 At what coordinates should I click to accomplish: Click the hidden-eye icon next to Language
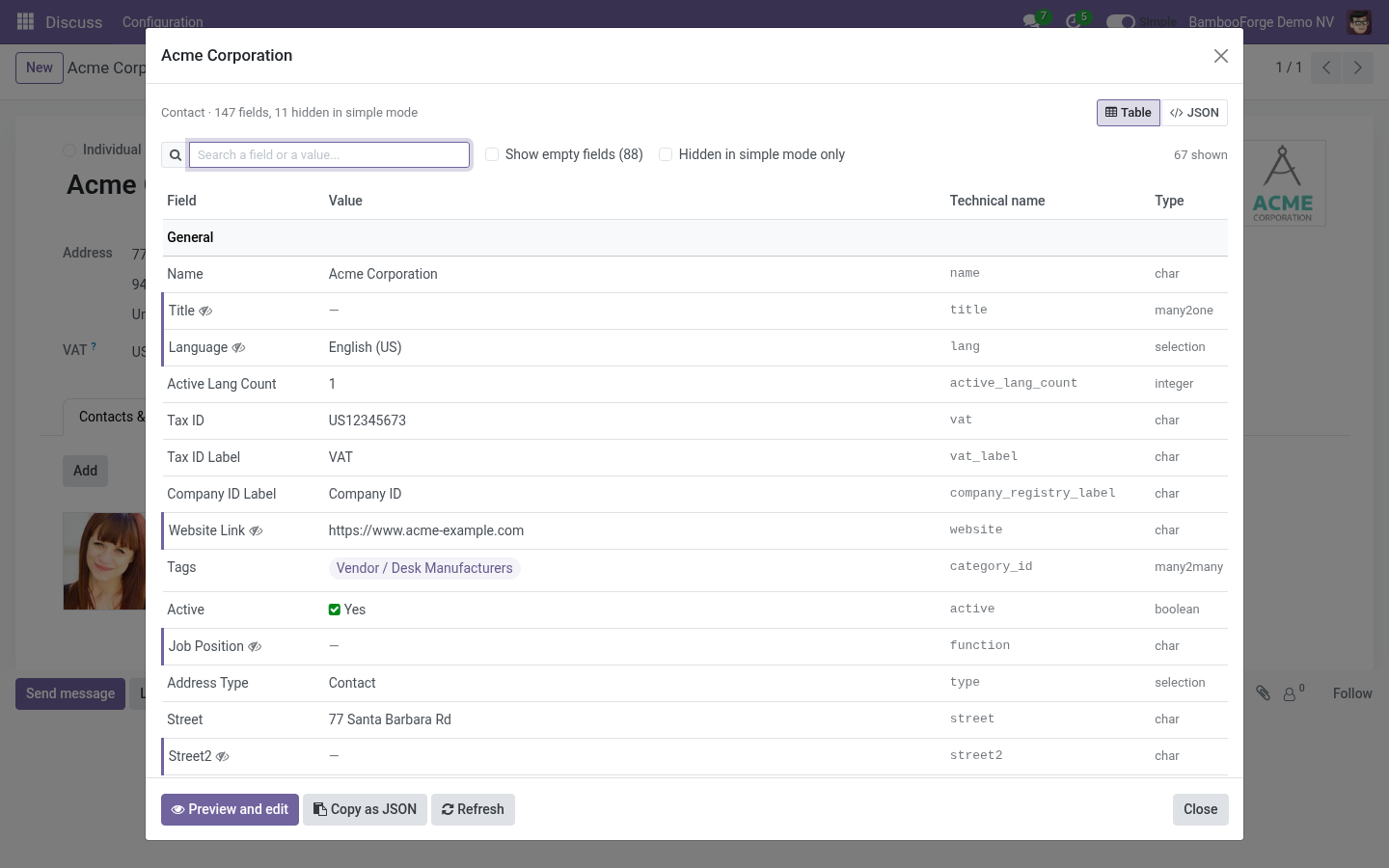238,347
